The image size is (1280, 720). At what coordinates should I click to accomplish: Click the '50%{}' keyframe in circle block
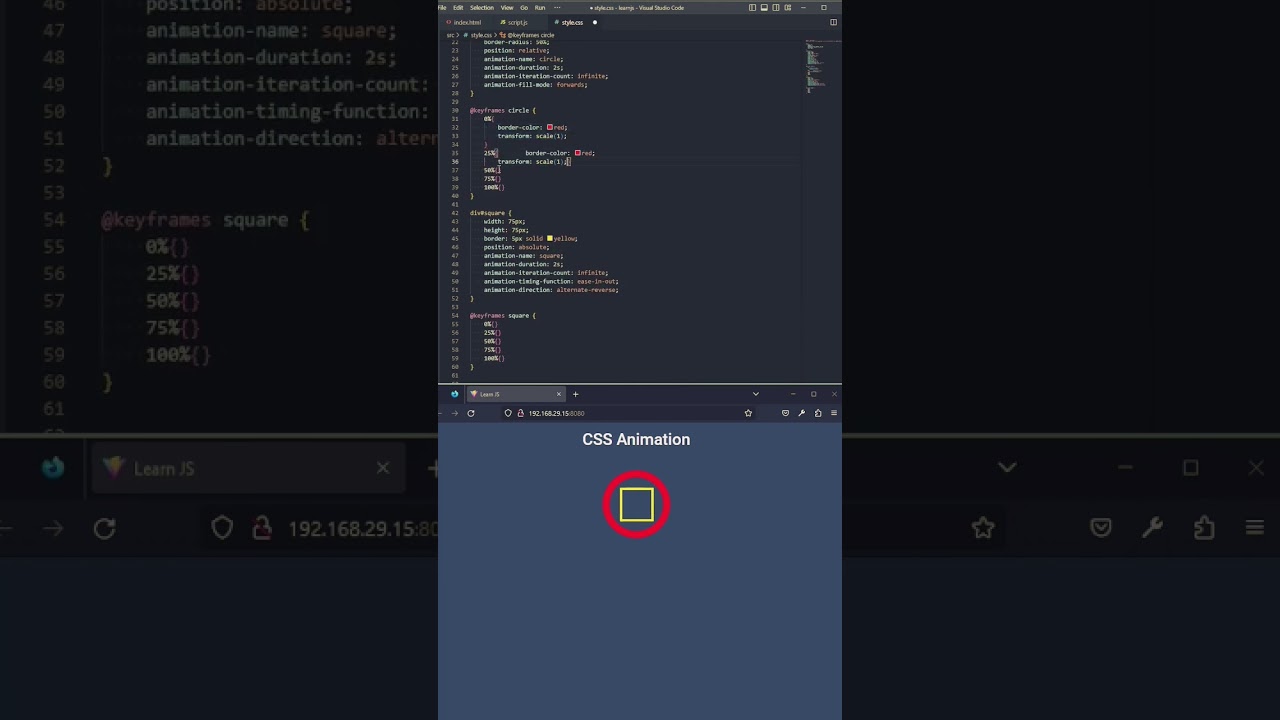tap(492, 170)
